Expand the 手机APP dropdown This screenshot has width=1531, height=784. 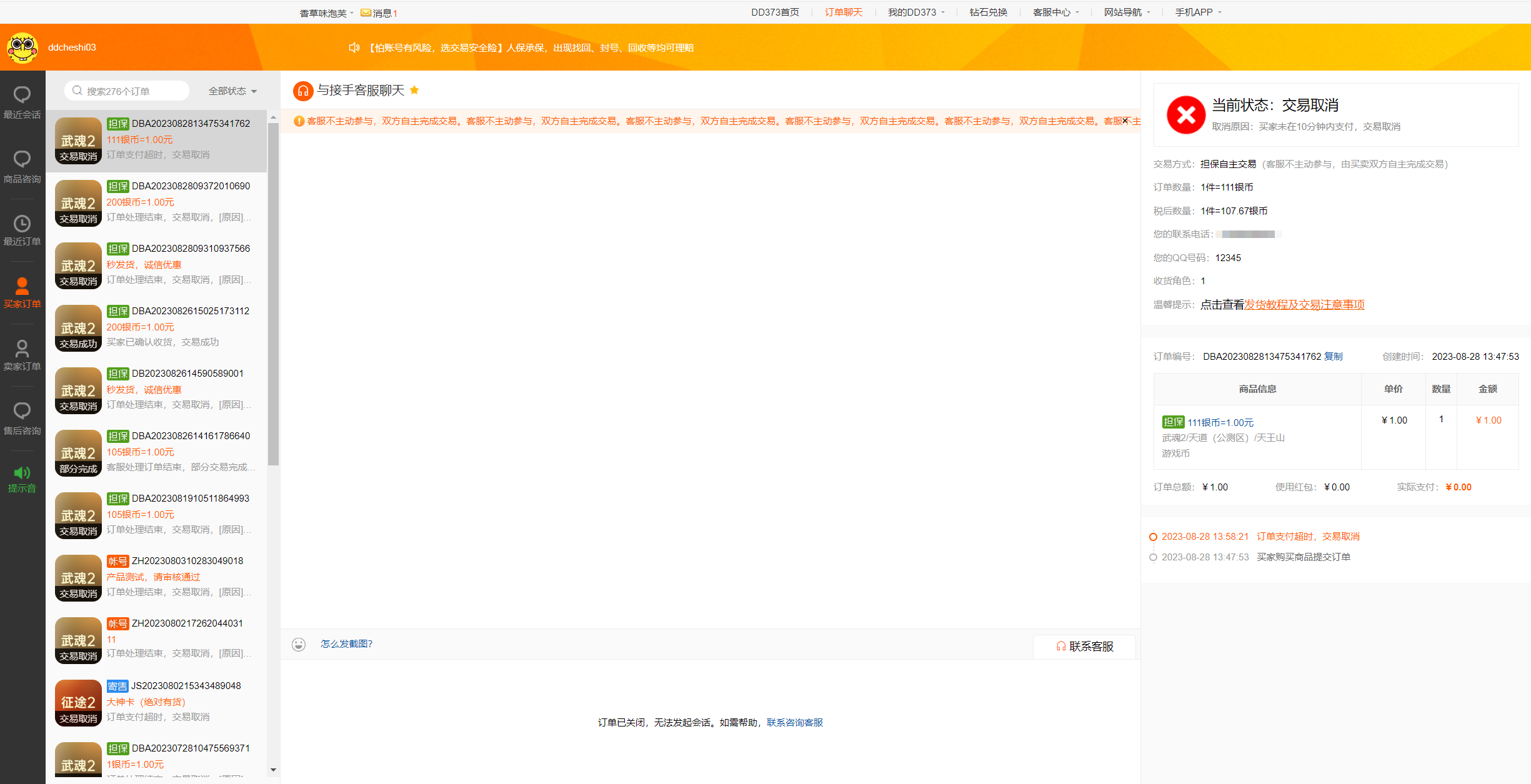pos(1198,12)
